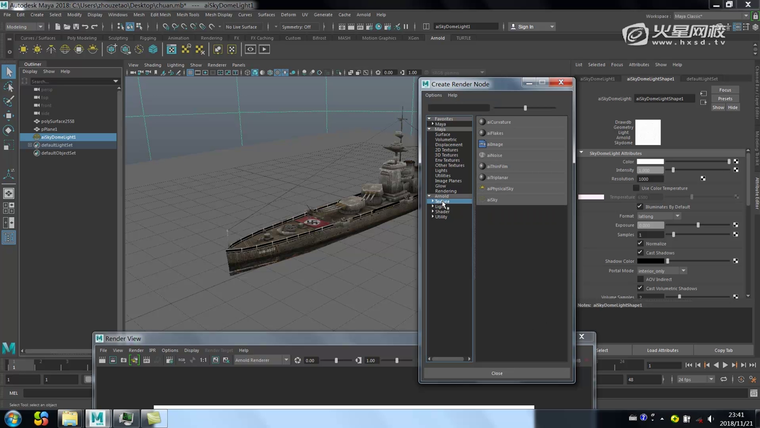Image resolution: width=760 pixels, height=428 pixels.
Task: Activate the Select tool in toolbox
Action: [9, 72]
